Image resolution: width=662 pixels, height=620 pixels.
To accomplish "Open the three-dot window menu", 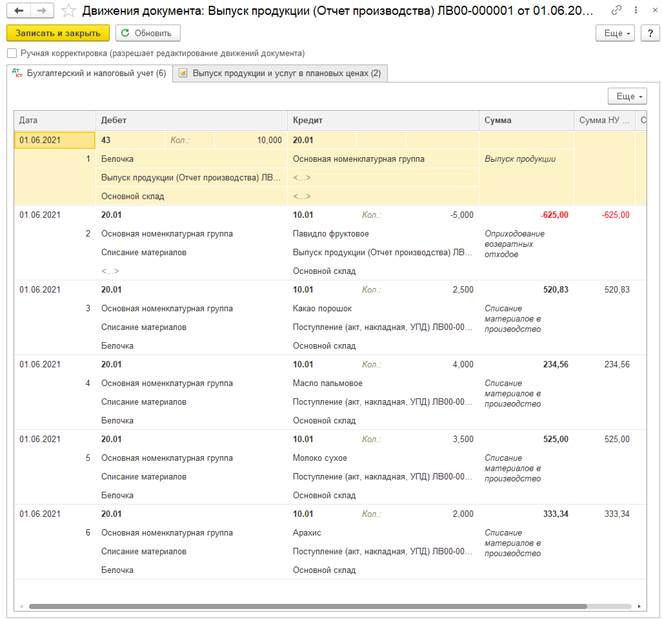I will point(635,10).
